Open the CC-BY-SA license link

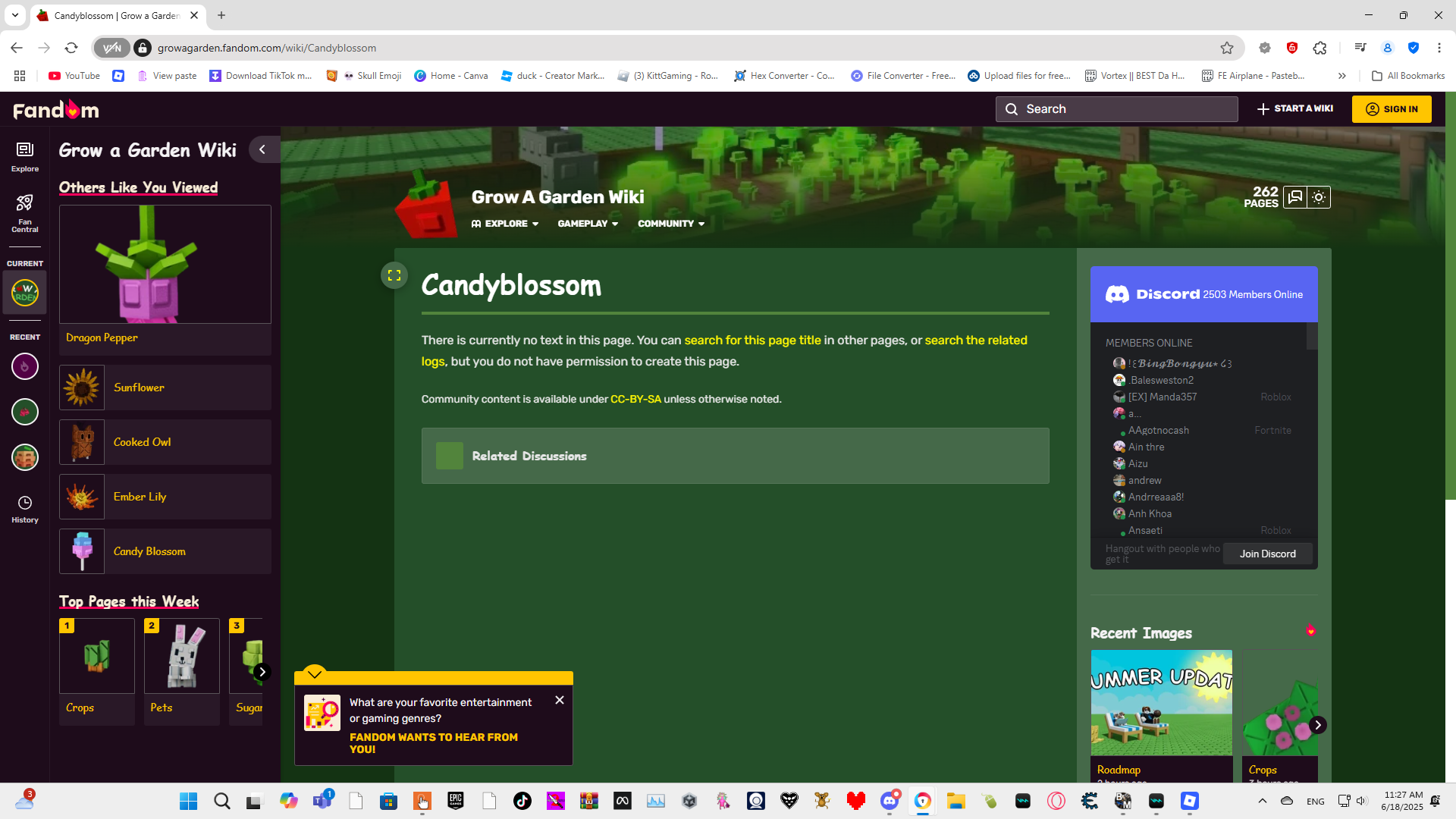point(635,399)
